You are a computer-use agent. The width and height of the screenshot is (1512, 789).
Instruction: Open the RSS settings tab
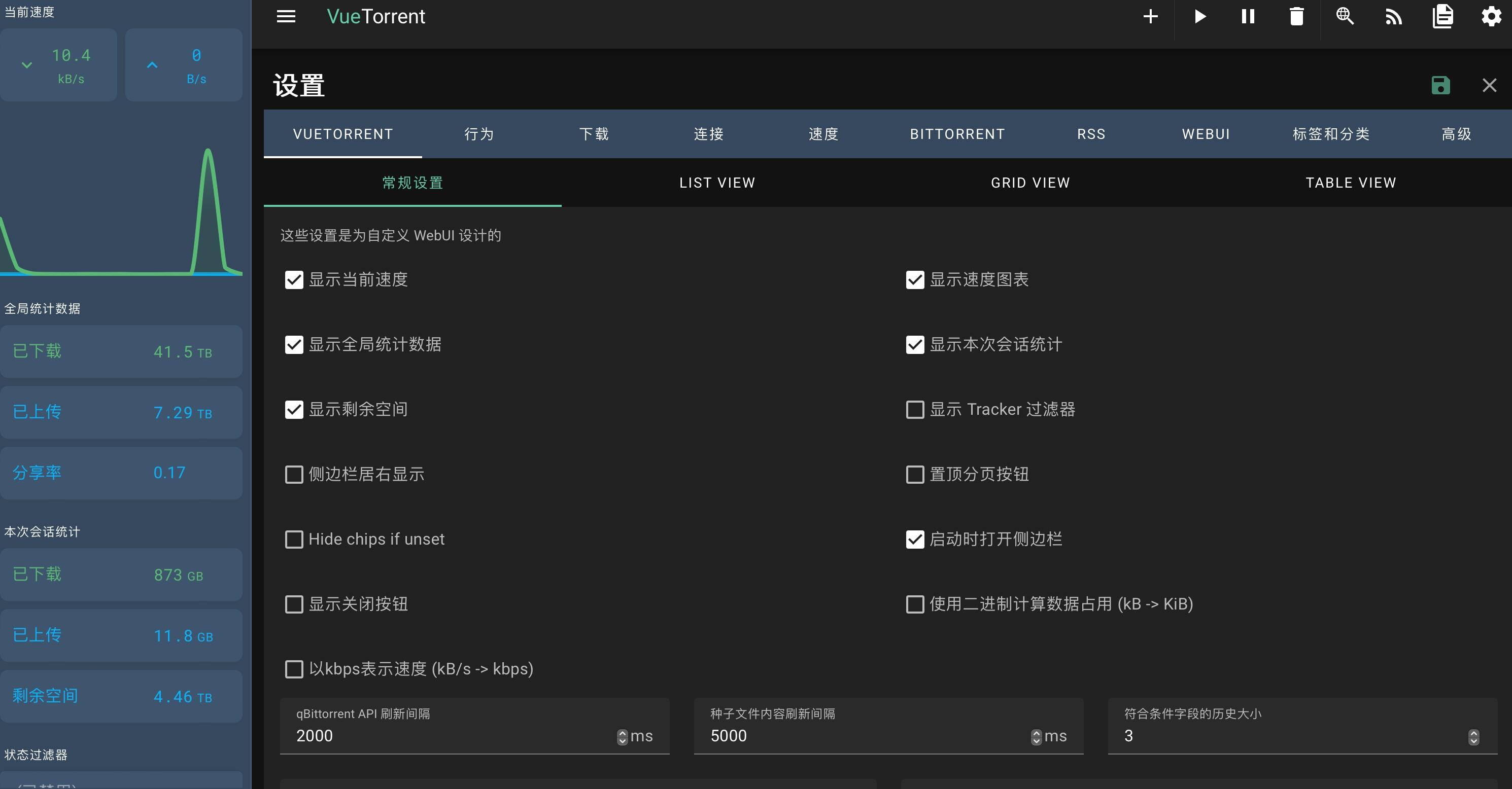1091,134
